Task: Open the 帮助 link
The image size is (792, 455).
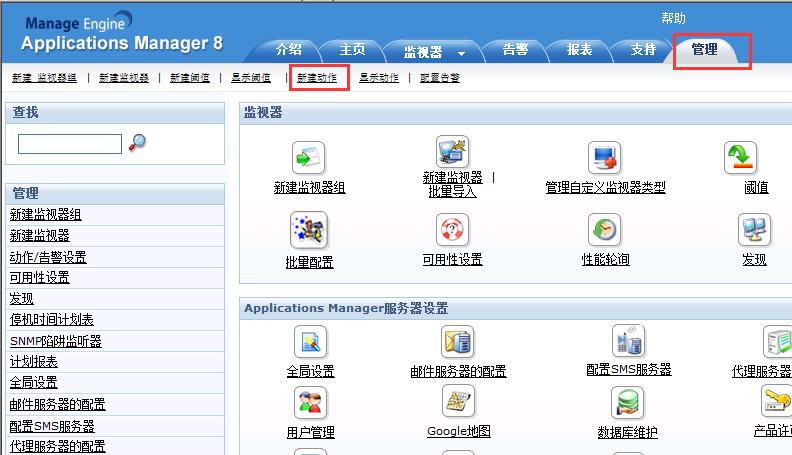Action: coord(673,18)
